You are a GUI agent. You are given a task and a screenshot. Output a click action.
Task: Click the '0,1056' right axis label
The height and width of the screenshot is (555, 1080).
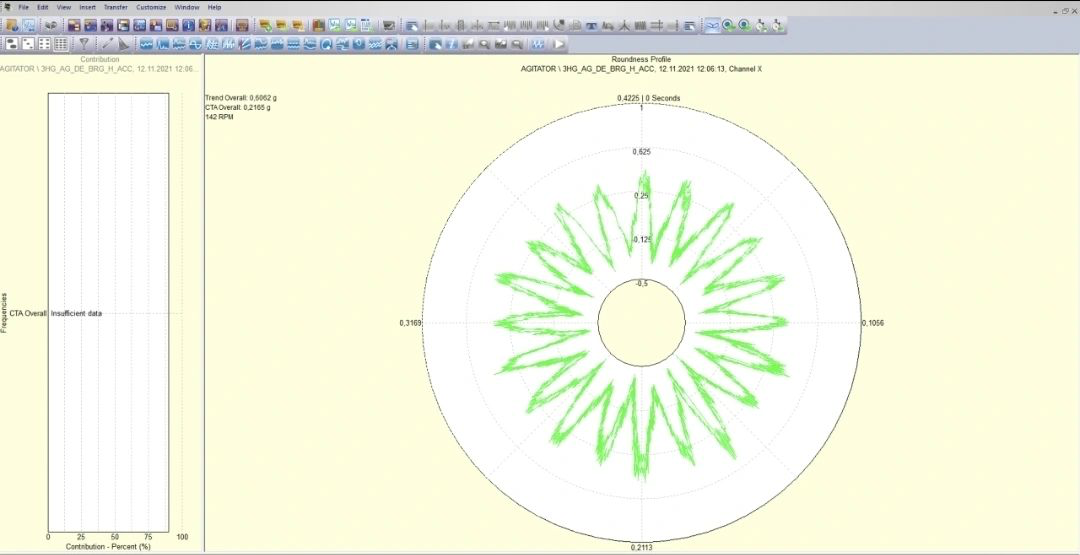(873, 323)
